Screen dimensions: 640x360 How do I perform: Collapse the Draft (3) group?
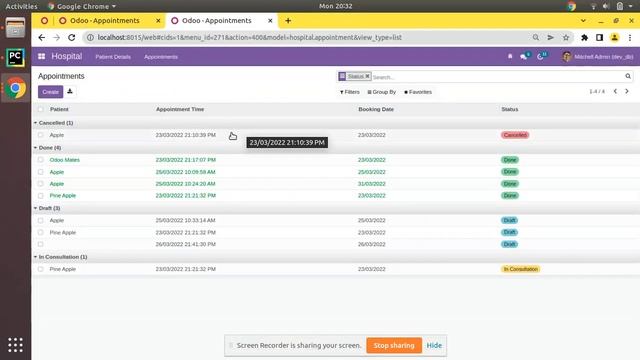pyautogui.click(x=47, y=208)
